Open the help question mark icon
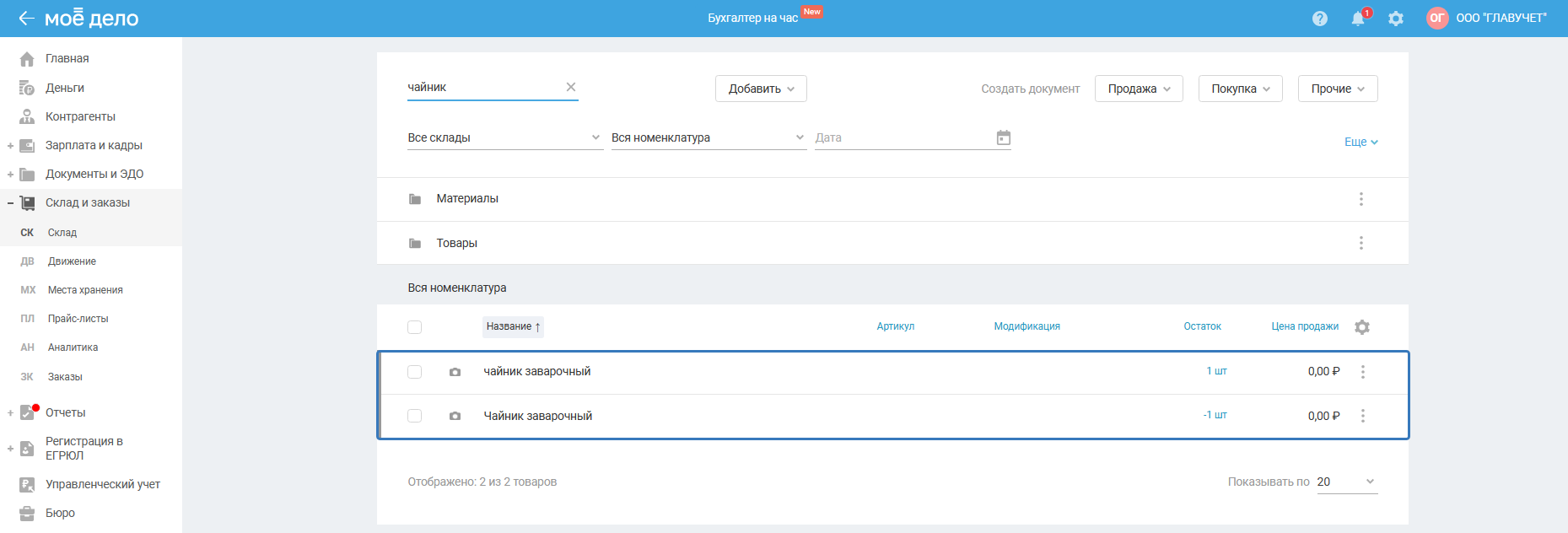1568x533 pixels. tap(1319, 19)
